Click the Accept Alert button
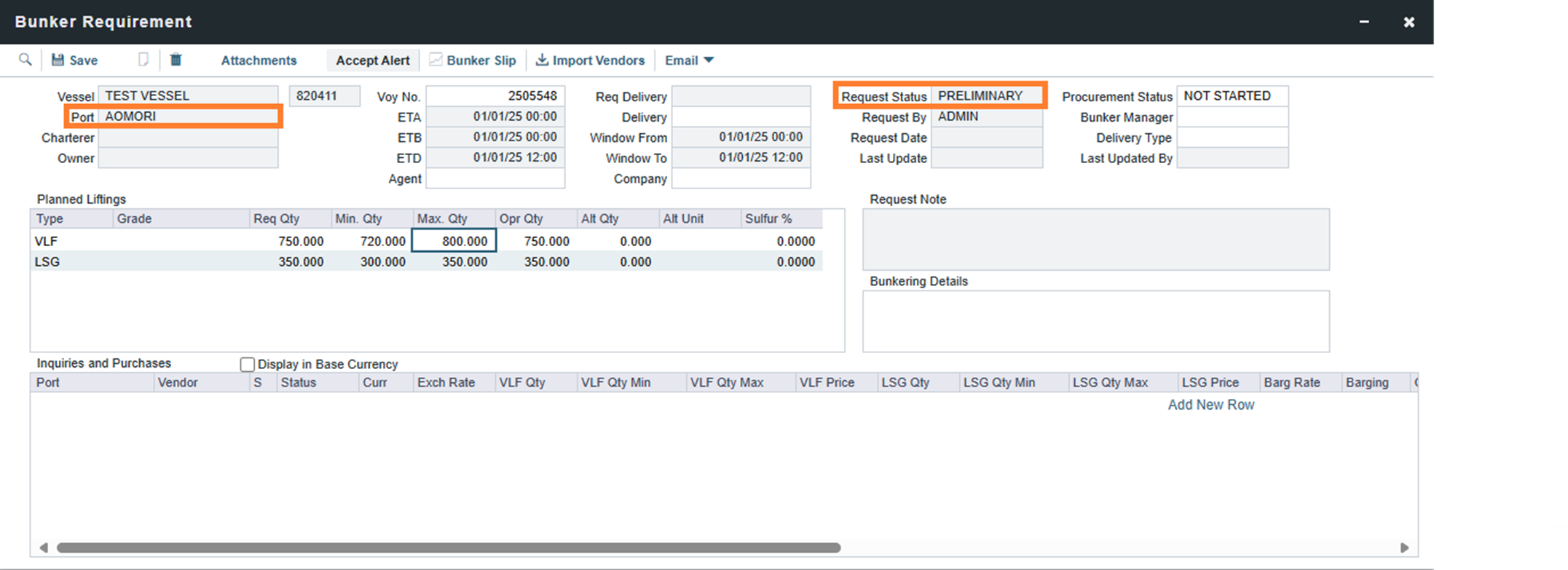Viewport: 1568px width, 570px height. point(372,60)
